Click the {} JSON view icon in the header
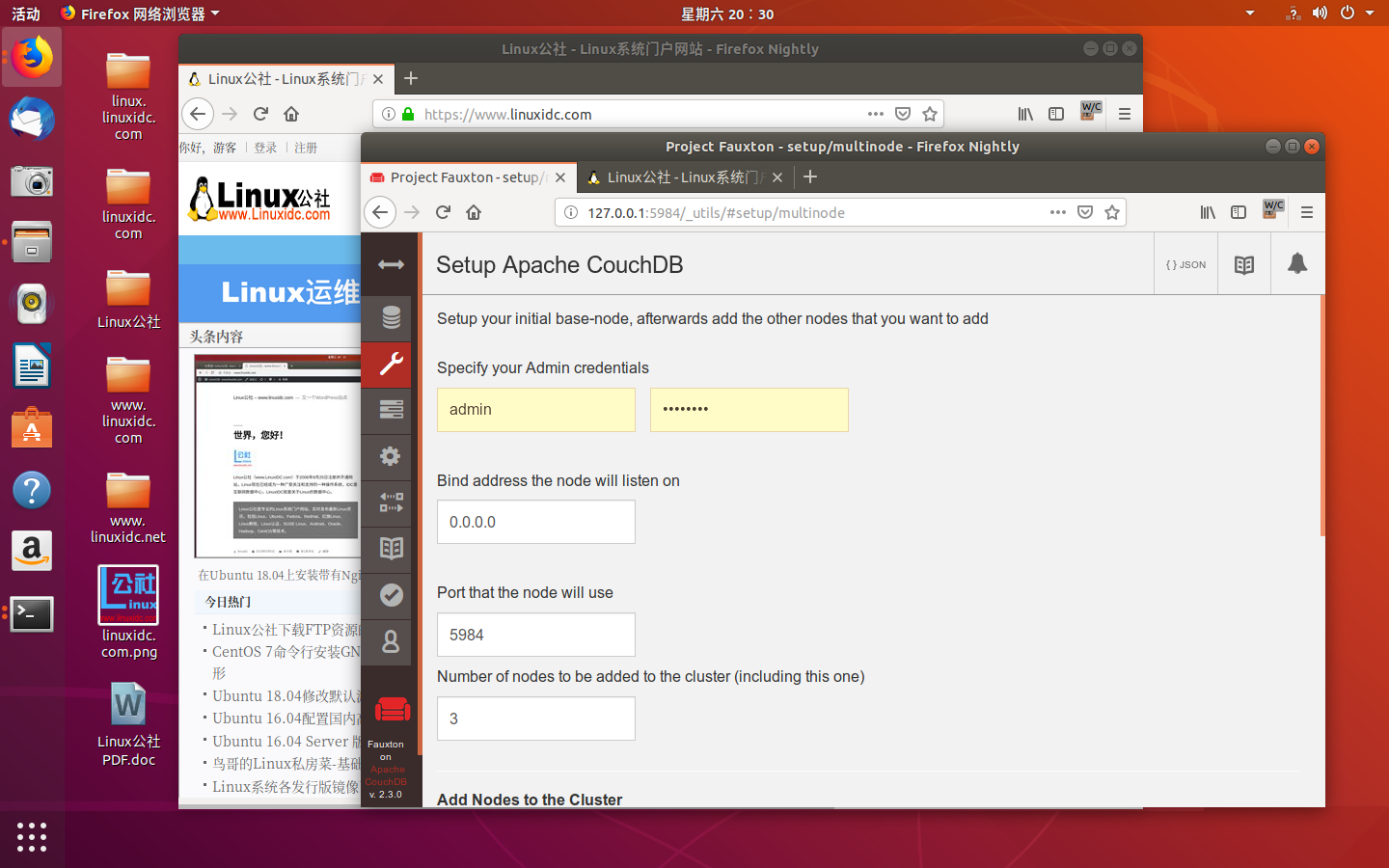 (1185, 262)
